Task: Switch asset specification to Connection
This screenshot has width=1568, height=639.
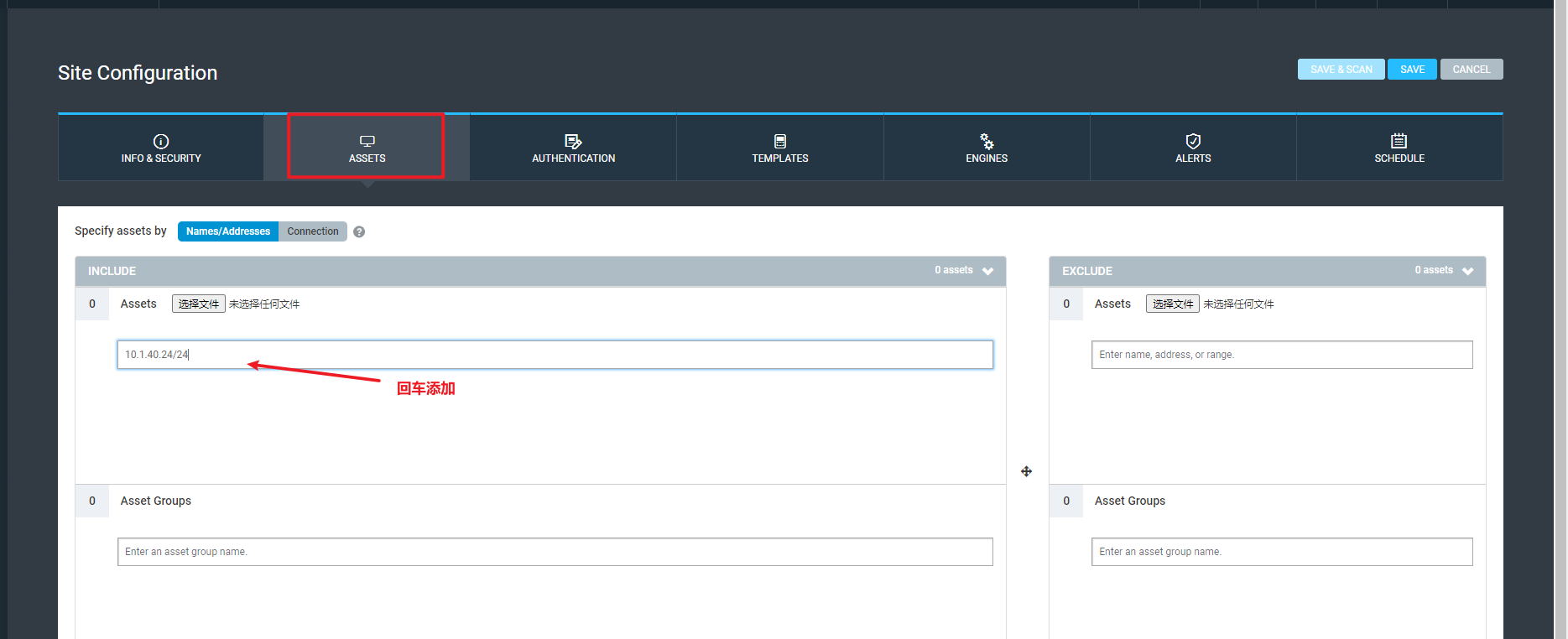Action: coord(313,231)
